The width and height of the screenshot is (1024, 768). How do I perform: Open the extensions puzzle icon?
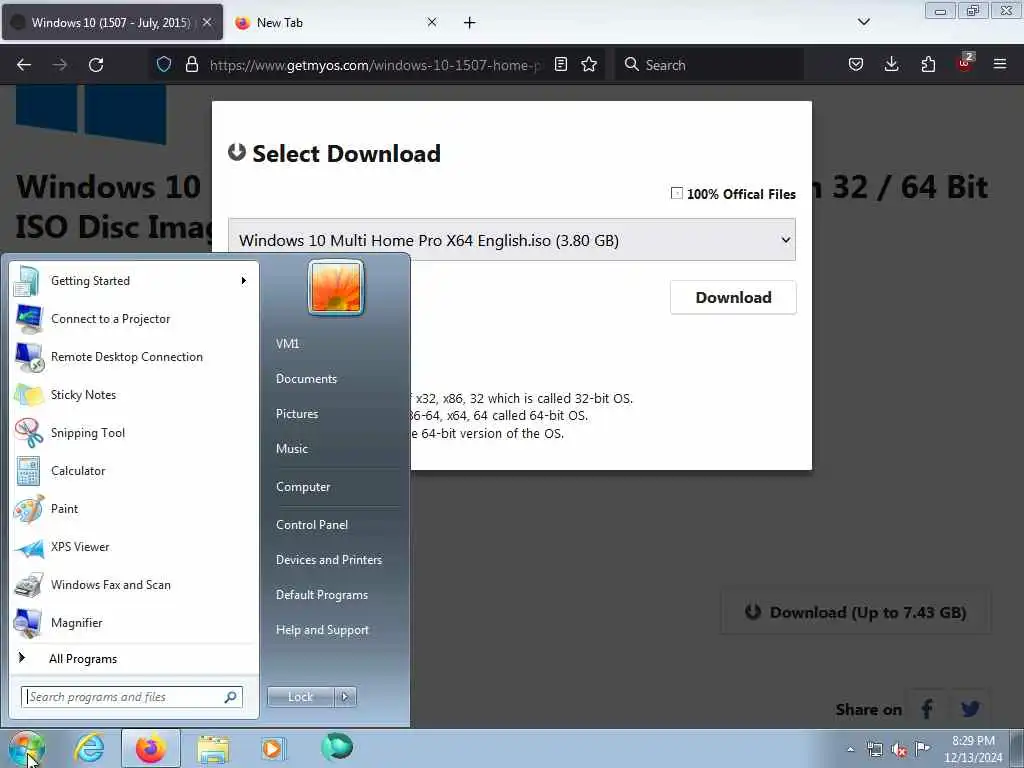click(928, 64)
